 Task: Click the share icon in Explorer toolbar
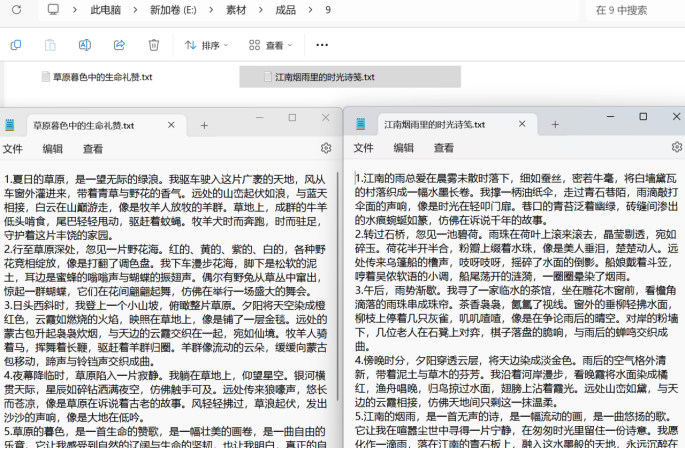pyautogui.click(x=119, y=45)
